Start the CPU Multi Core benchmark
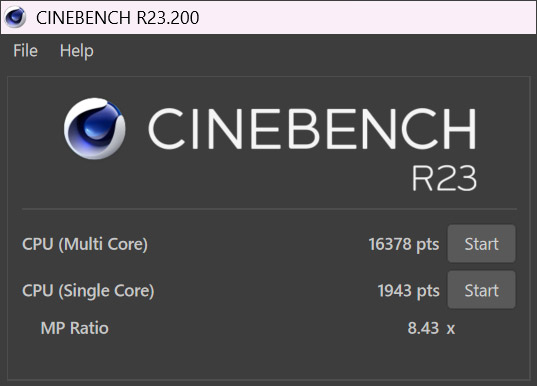 481,244
